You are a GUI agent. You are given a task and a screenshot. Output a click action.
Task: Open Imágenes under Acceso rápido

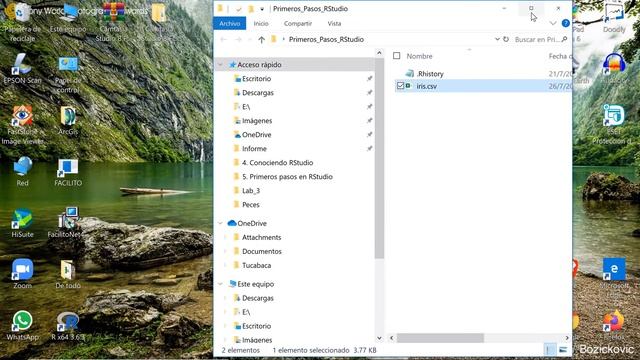[257, 121]
